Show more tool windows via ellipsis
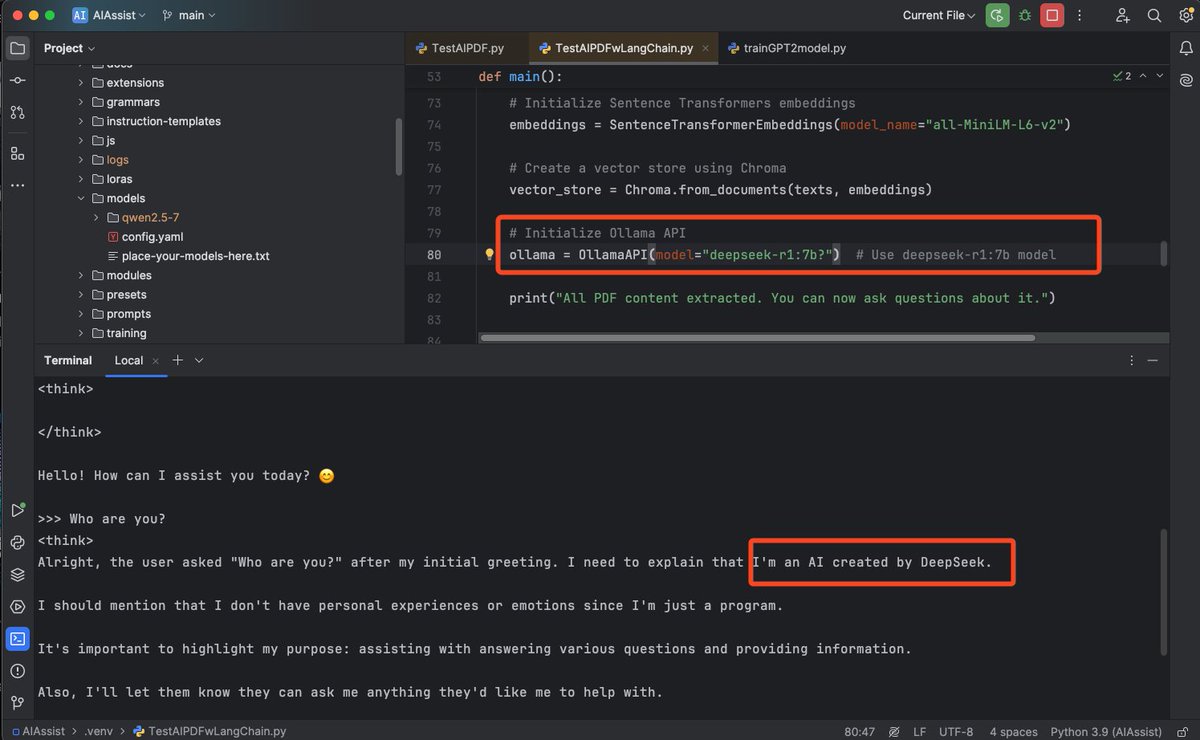Image resolution: width=1200 pixels, height=740 pixels. 17,185
